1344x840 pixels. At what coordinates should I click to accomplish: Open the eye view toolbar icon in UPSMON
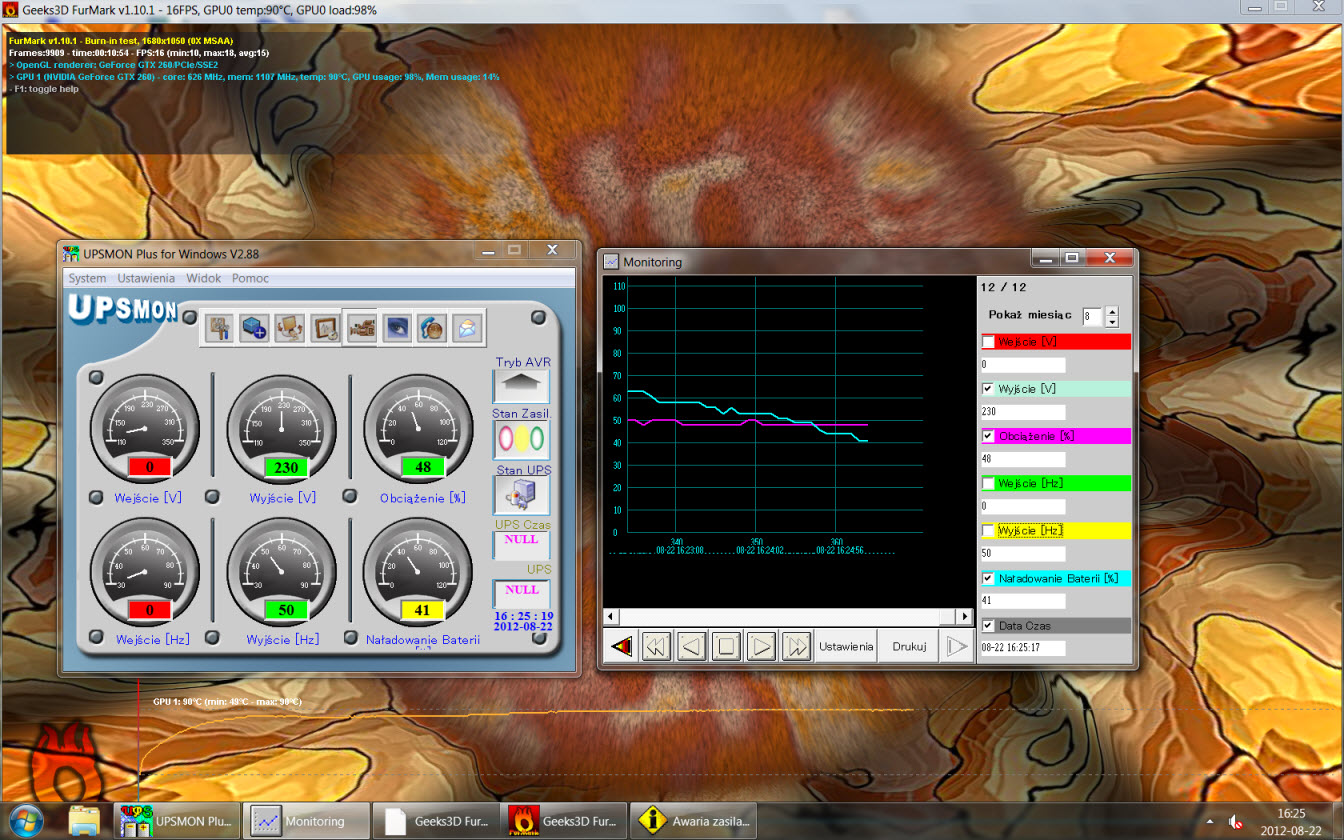(396, 327)
